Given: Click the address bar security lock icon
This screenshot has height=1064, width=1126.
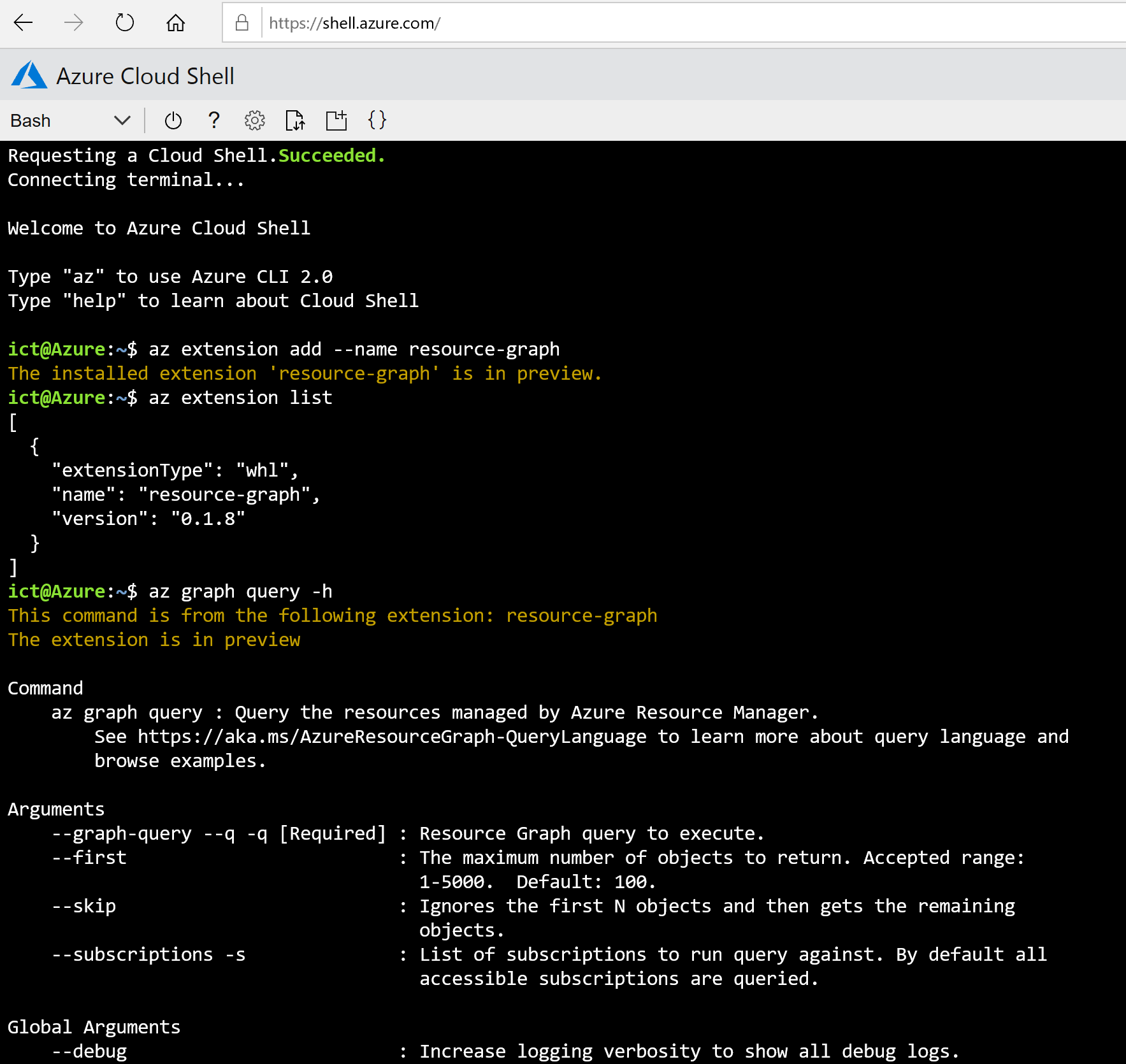Looking at the screenshot, I should [242, 23].
